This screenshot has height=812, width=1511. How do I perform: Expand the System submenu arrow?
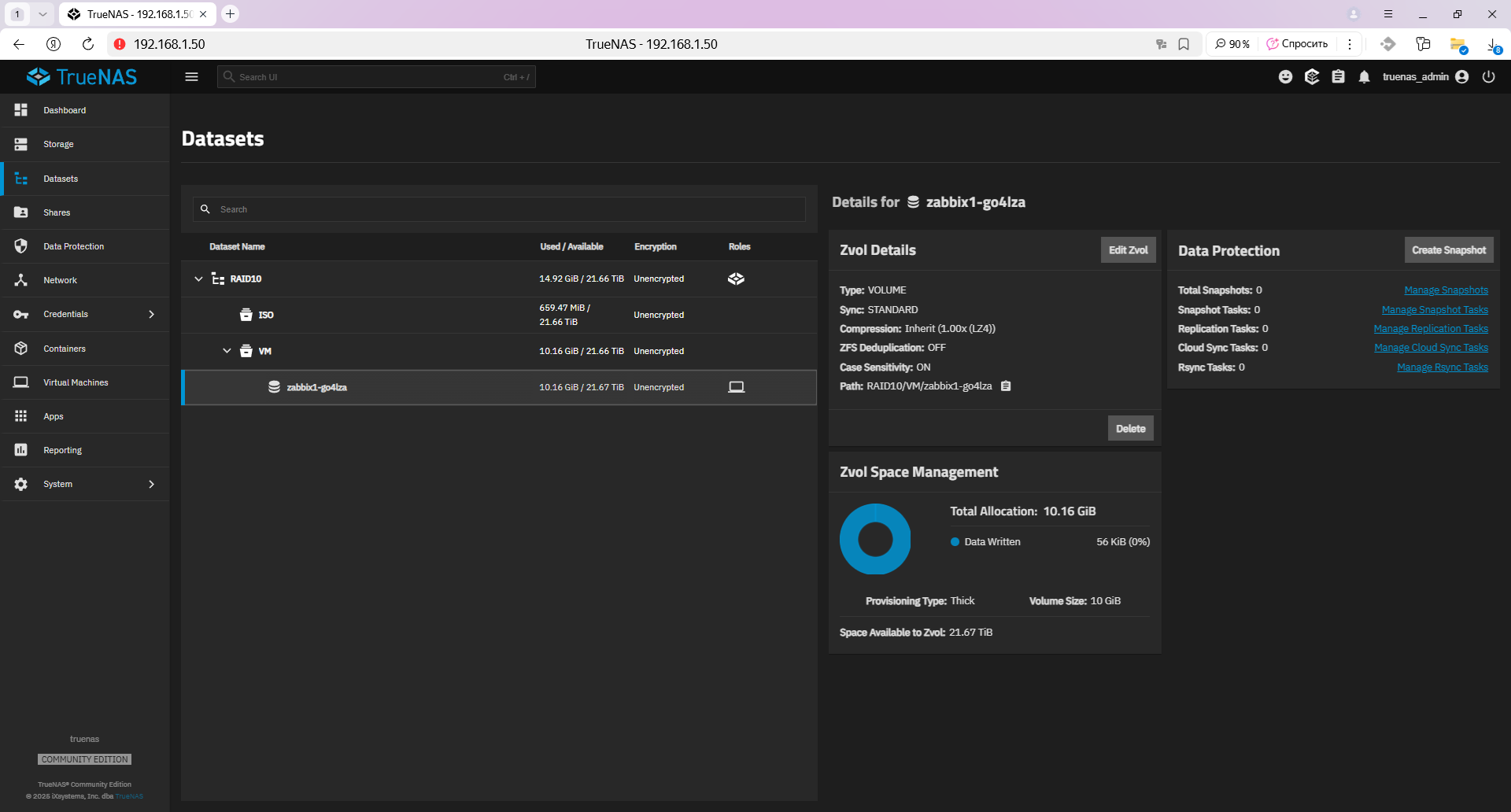click(x=151, y=484)
